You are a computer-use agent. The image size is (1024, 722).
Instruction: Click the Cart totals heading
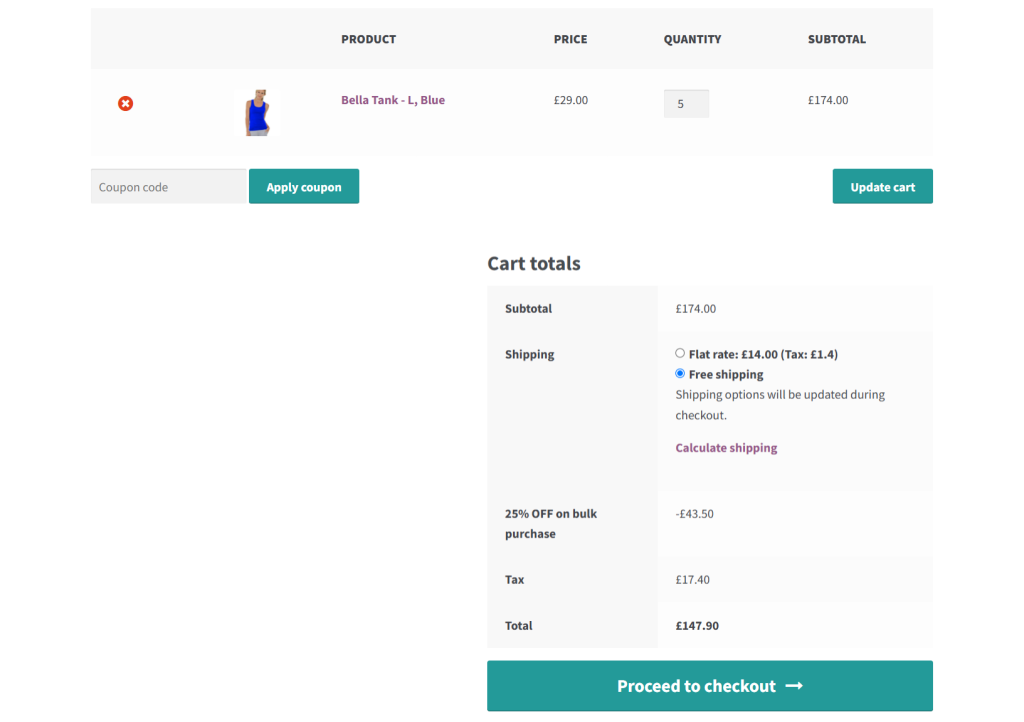534,263
